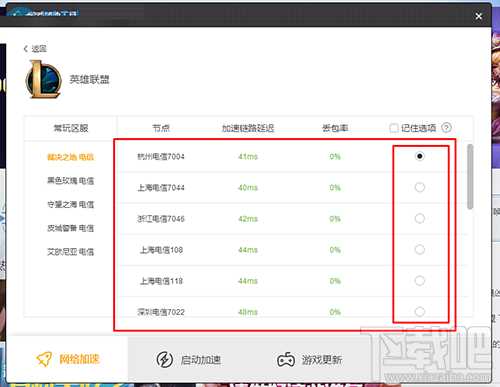Click the 上海电信108 node name
The width and height of the screenshot is (500, 387).
[x=161, y=250]
